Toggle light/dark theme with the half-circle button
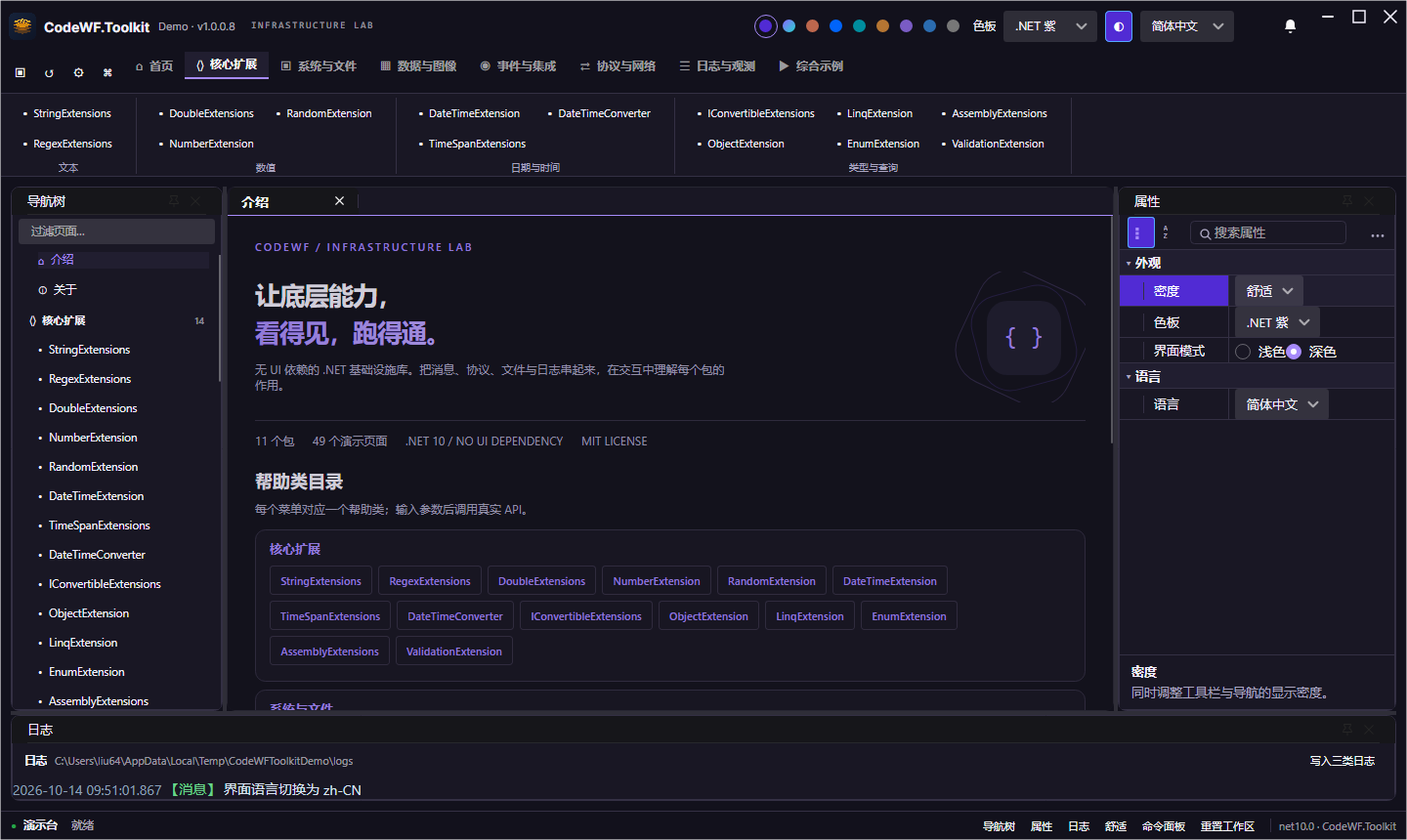This screenshot has width=1407, height=840. [x=1119, y=26]
